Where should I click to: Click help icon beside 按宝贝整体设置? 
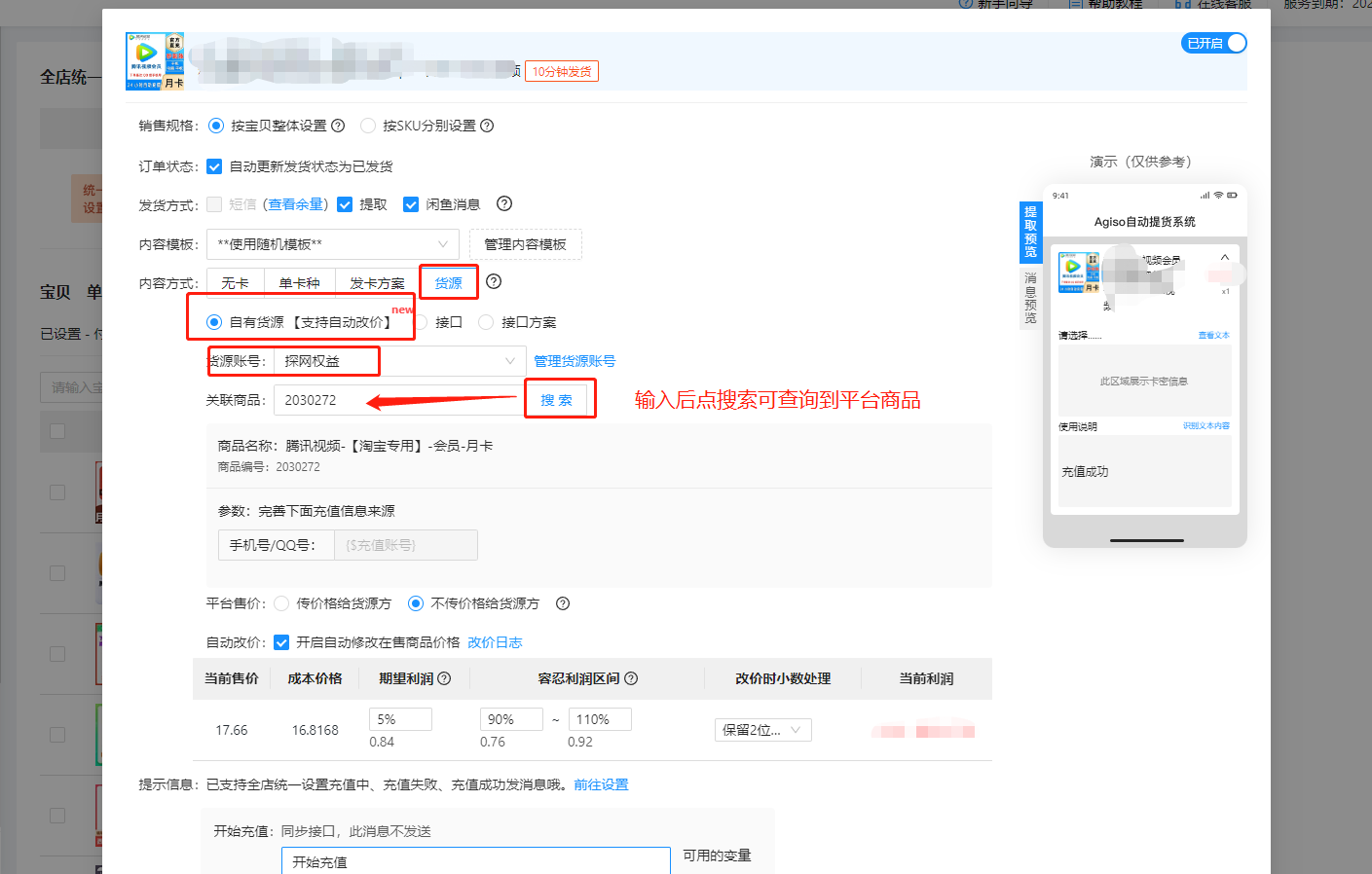(338, 126)
